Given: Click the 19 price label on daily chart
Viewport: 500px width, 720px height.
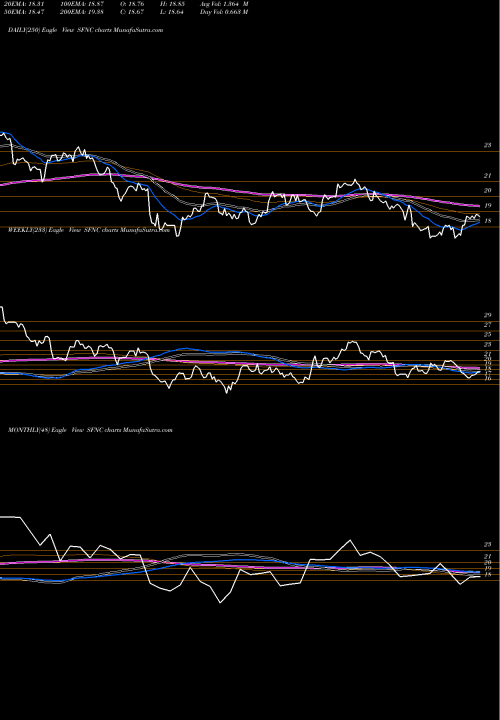Looking at the screenshot, I should tap(487, 206).
